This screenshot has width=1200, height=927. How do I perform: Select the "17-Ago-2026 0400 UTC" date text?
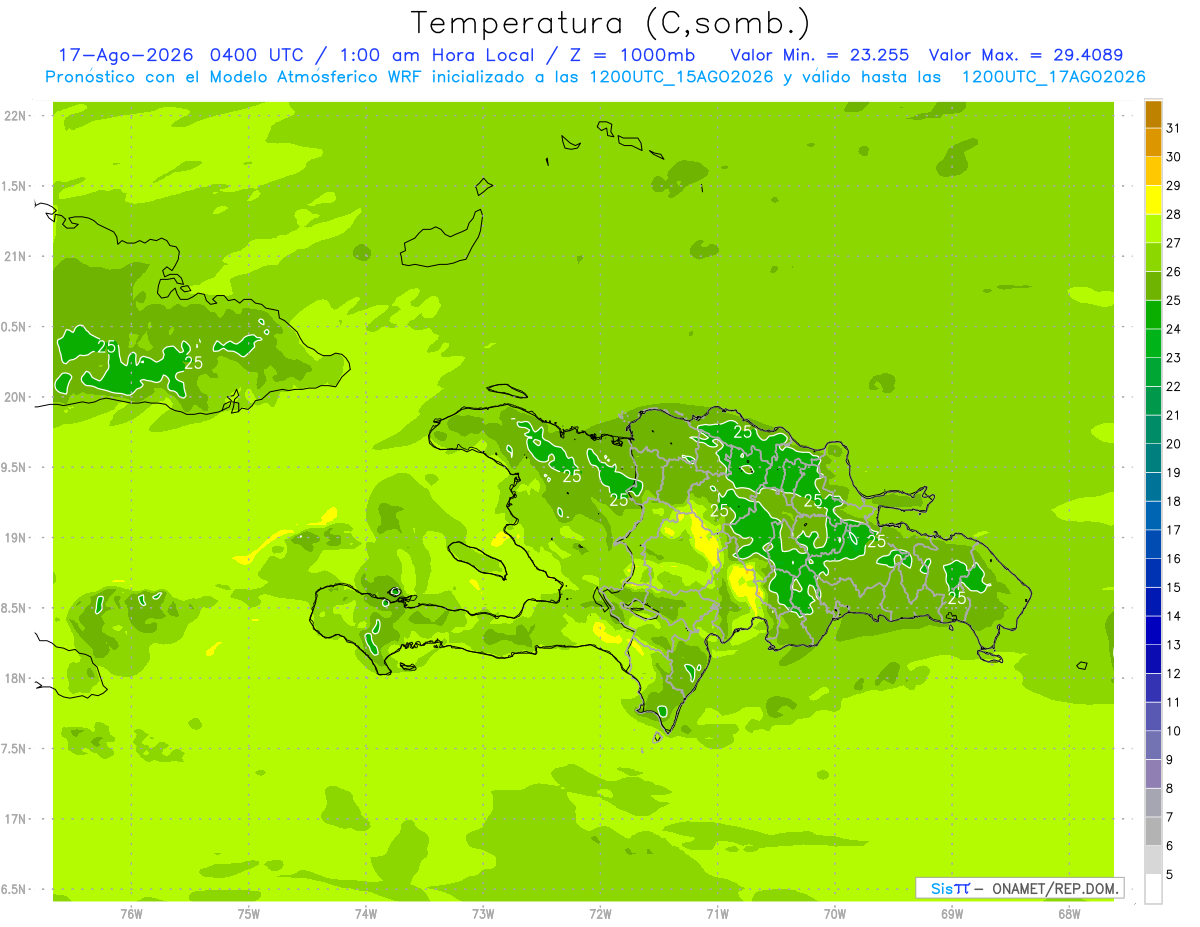[x=184, y=55]
